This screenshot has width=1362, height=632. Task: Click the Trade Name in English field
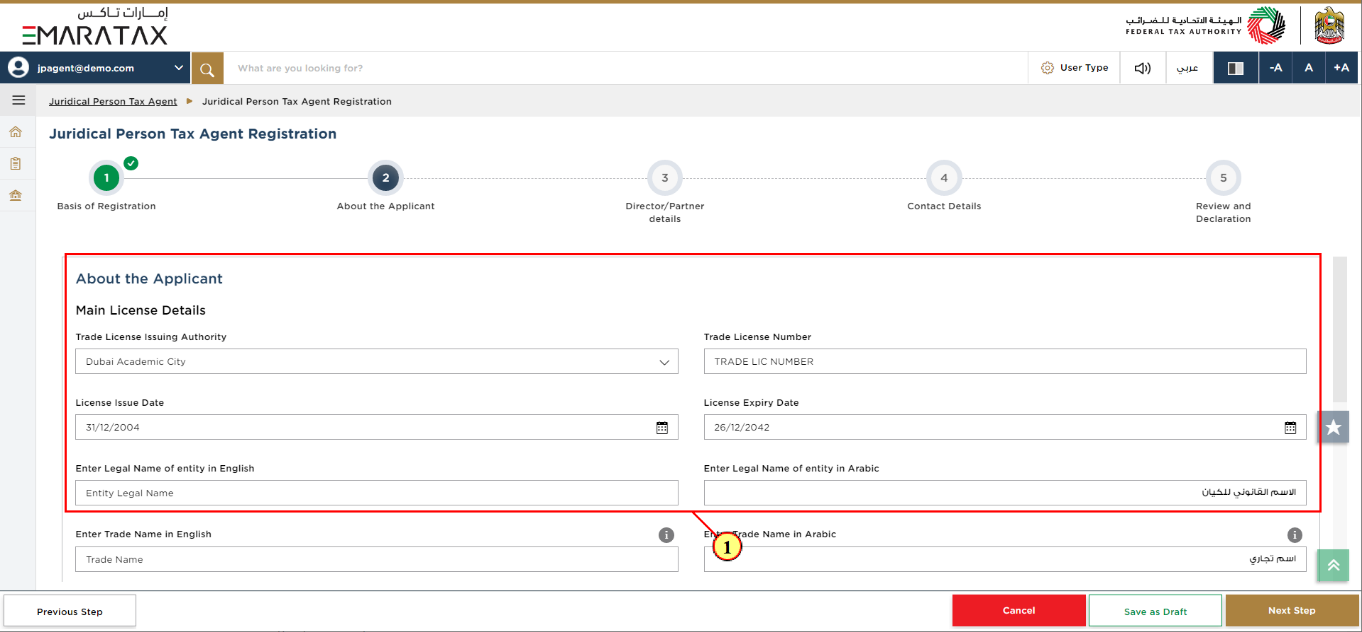coord(377,559)
